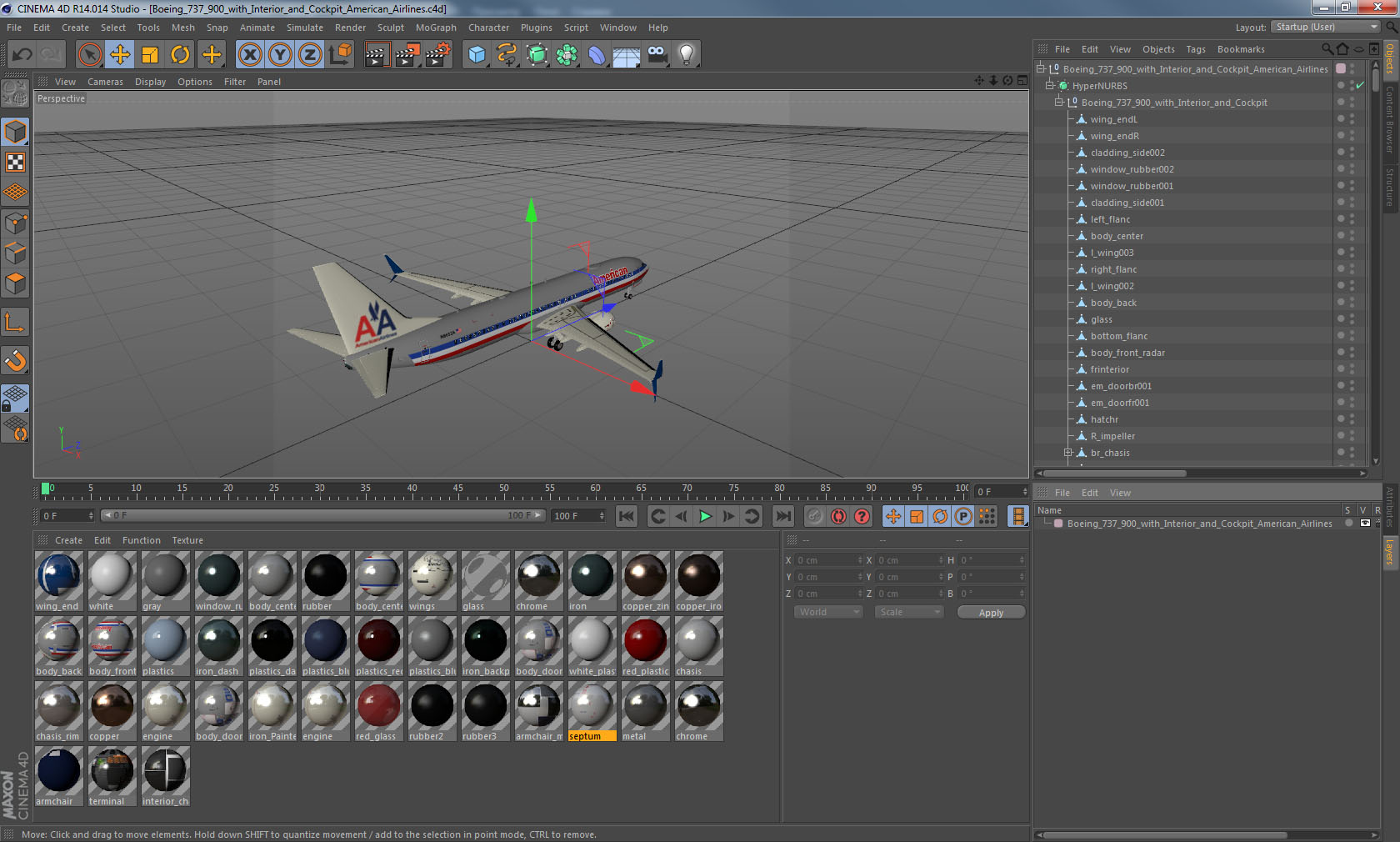Toggle X axis lock button
Viewport: 1400px width, 842px height.
pyautogui.click(x=249, y=55)
